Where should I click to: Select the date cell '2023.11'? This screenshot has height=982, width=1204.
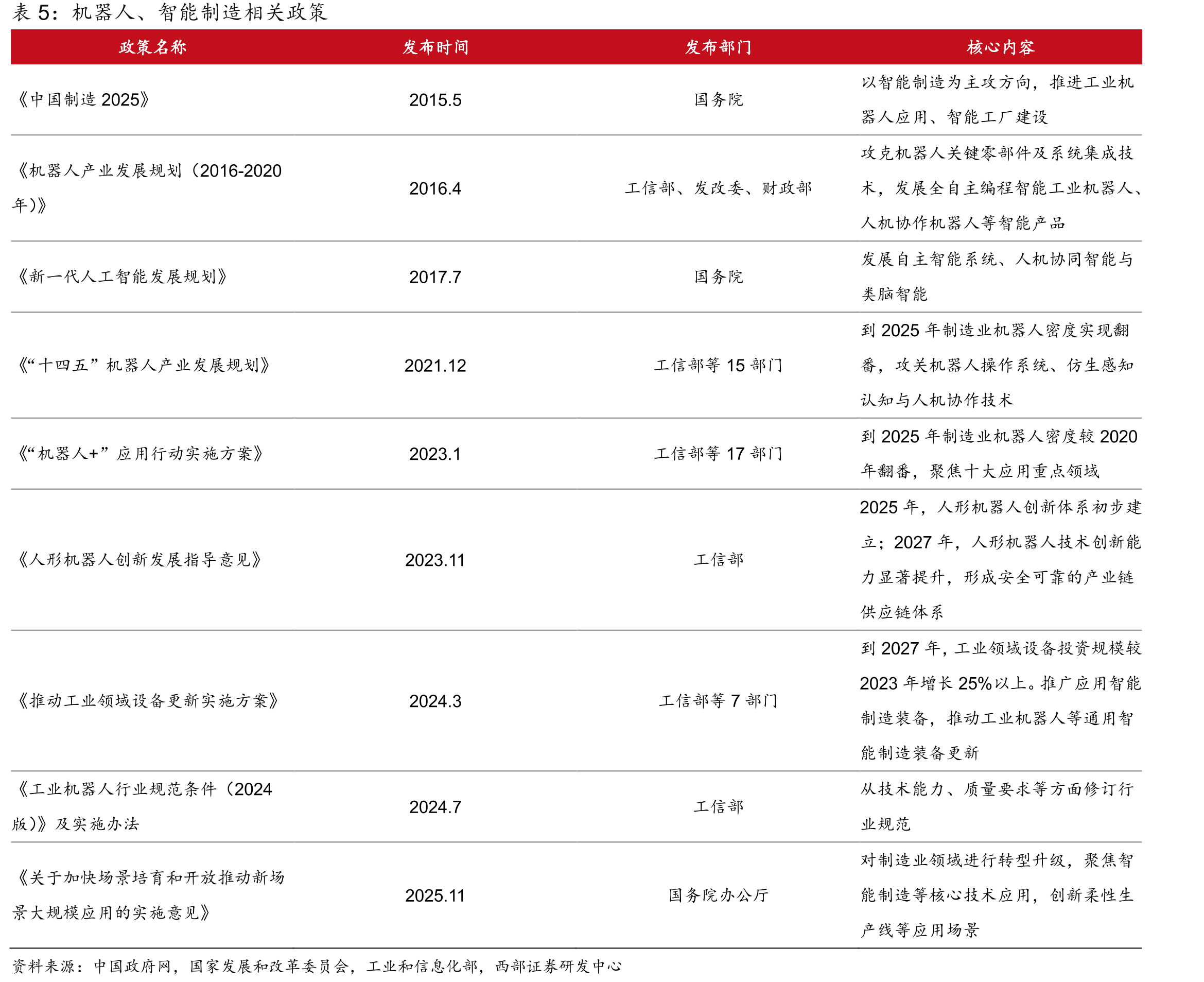435,560
